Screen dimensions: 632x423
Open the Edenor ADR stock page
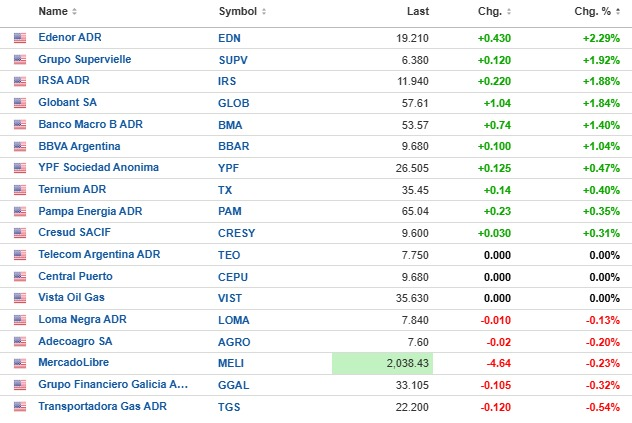pyautogui.click(x=70, y=38)
